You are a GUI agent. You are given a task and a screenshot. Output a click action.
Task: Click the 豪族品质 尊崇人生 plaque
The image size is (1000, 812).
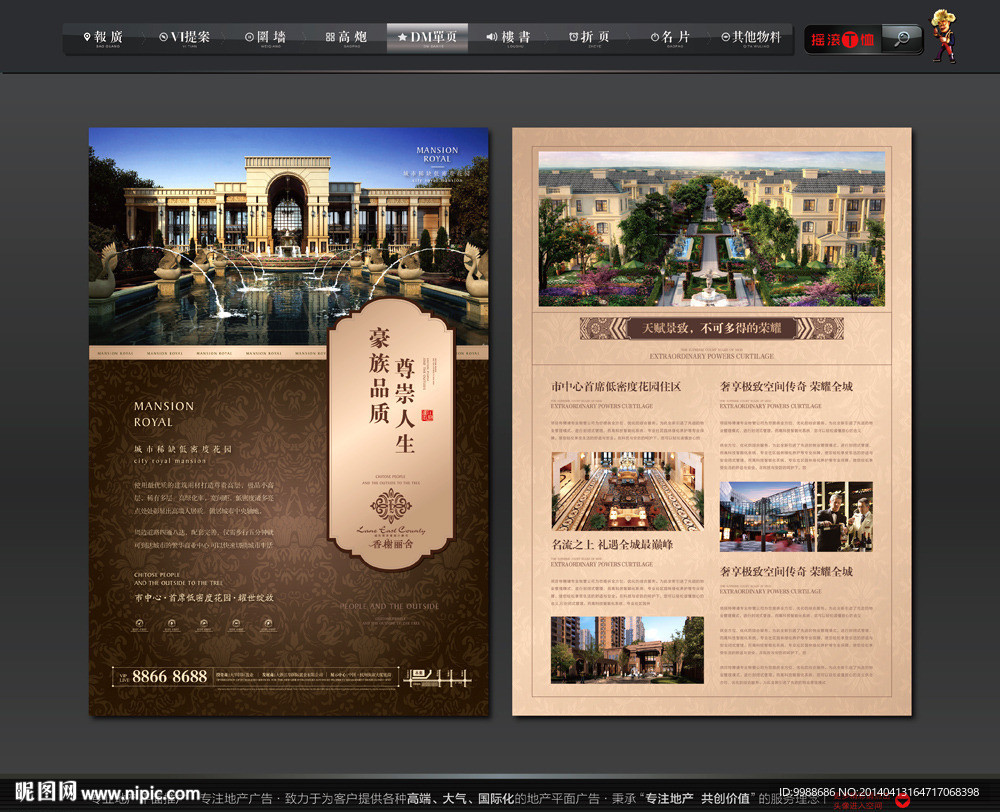pos(391,434)
